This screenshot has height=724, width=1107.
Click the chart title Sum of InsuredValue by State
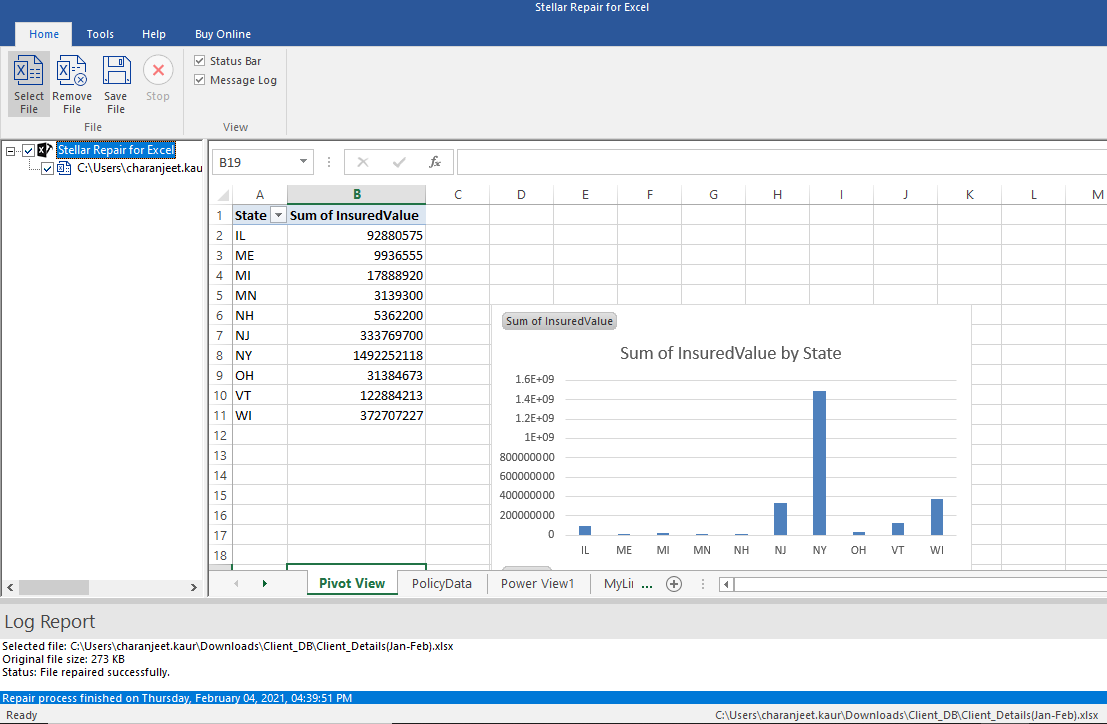tap(731, 353)
